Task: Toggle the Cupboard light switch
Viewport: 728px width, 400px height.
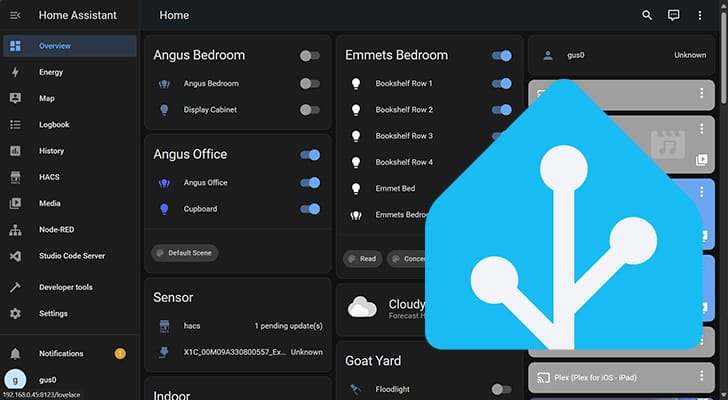Action: click(310, 209)
